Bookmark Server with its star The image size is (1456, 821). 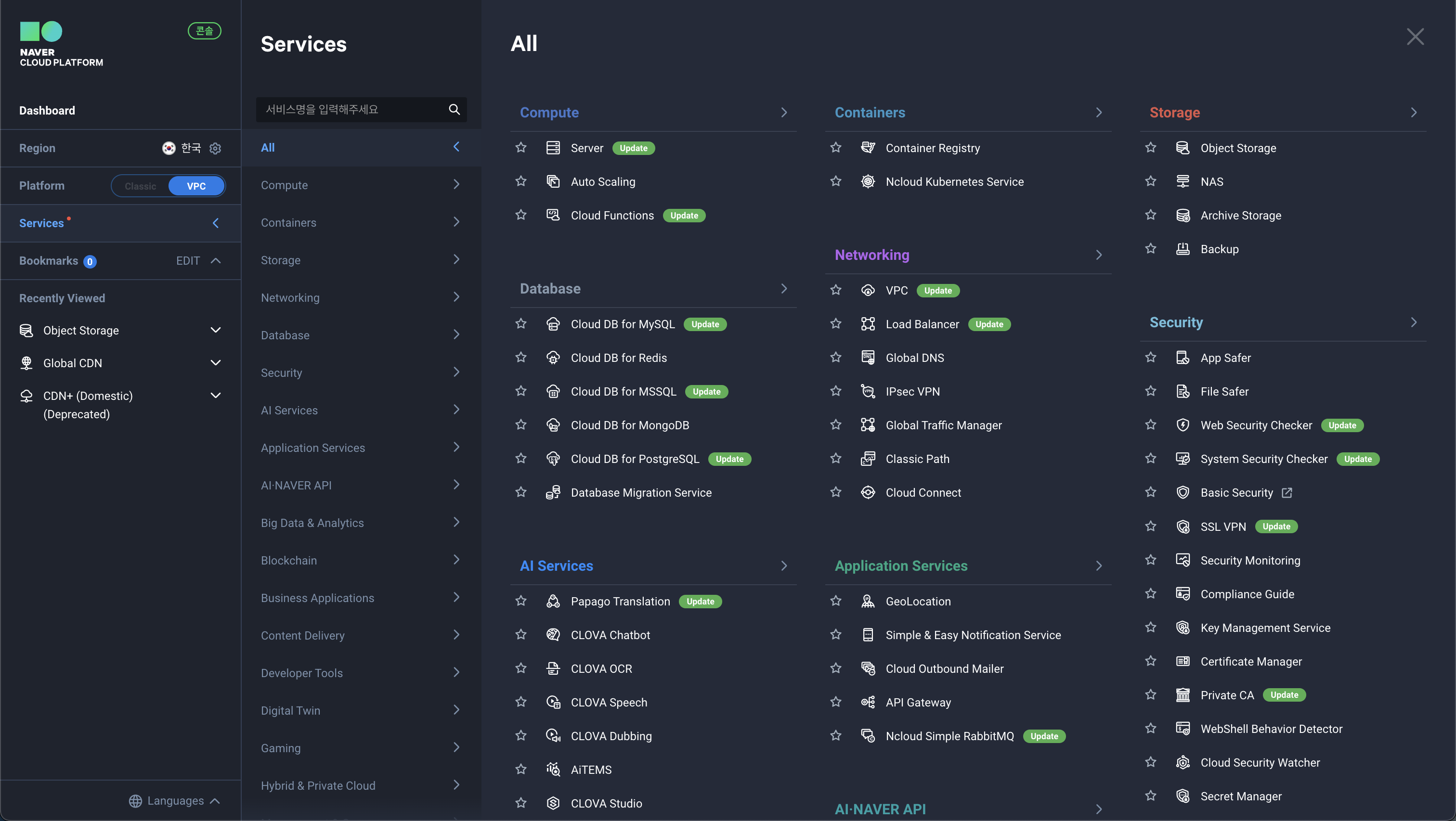click(x=520, y=148)
